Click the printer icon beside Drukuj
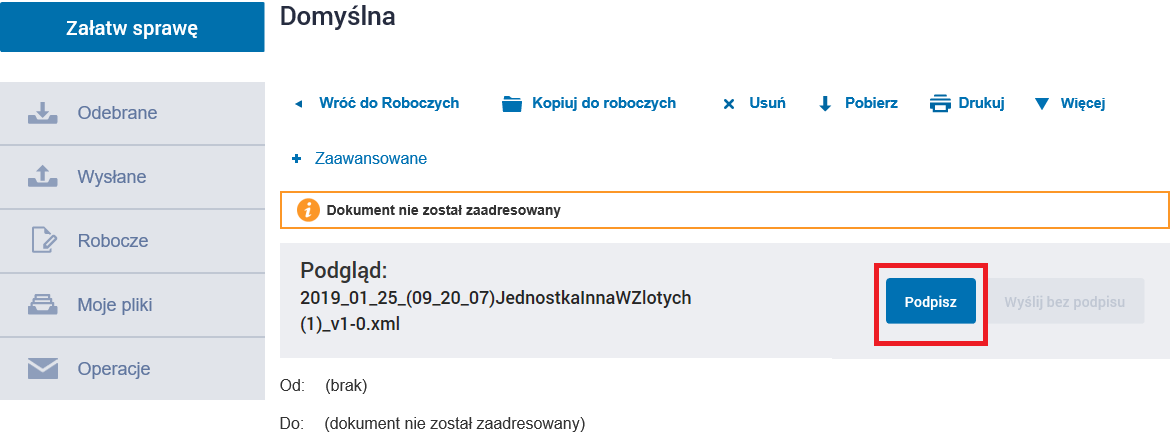 click(x=939, y=103)
